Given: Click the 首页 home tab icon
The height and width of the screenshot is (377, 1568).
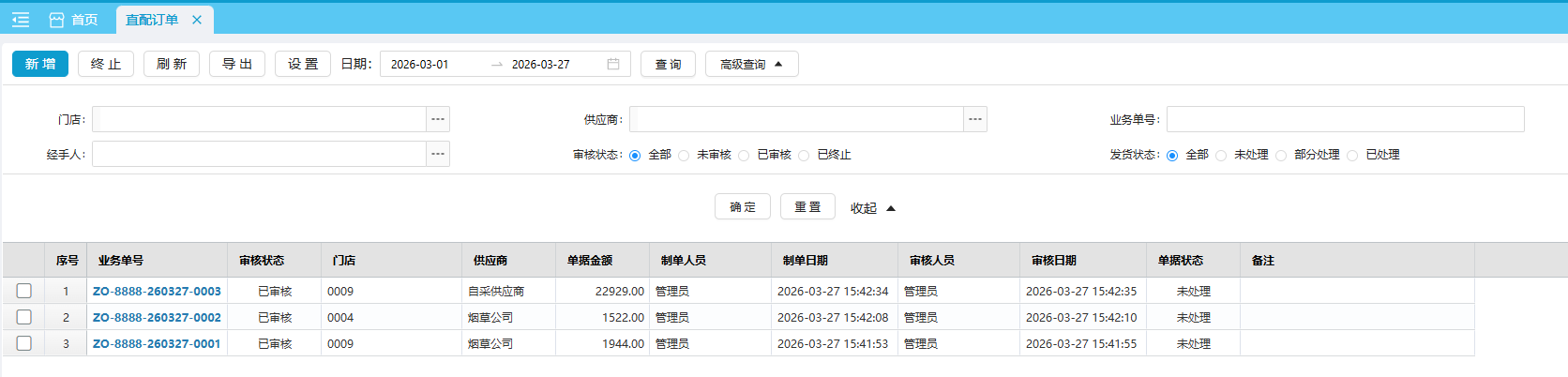Looking at the screenshot, I should click(x=57, y=20).
